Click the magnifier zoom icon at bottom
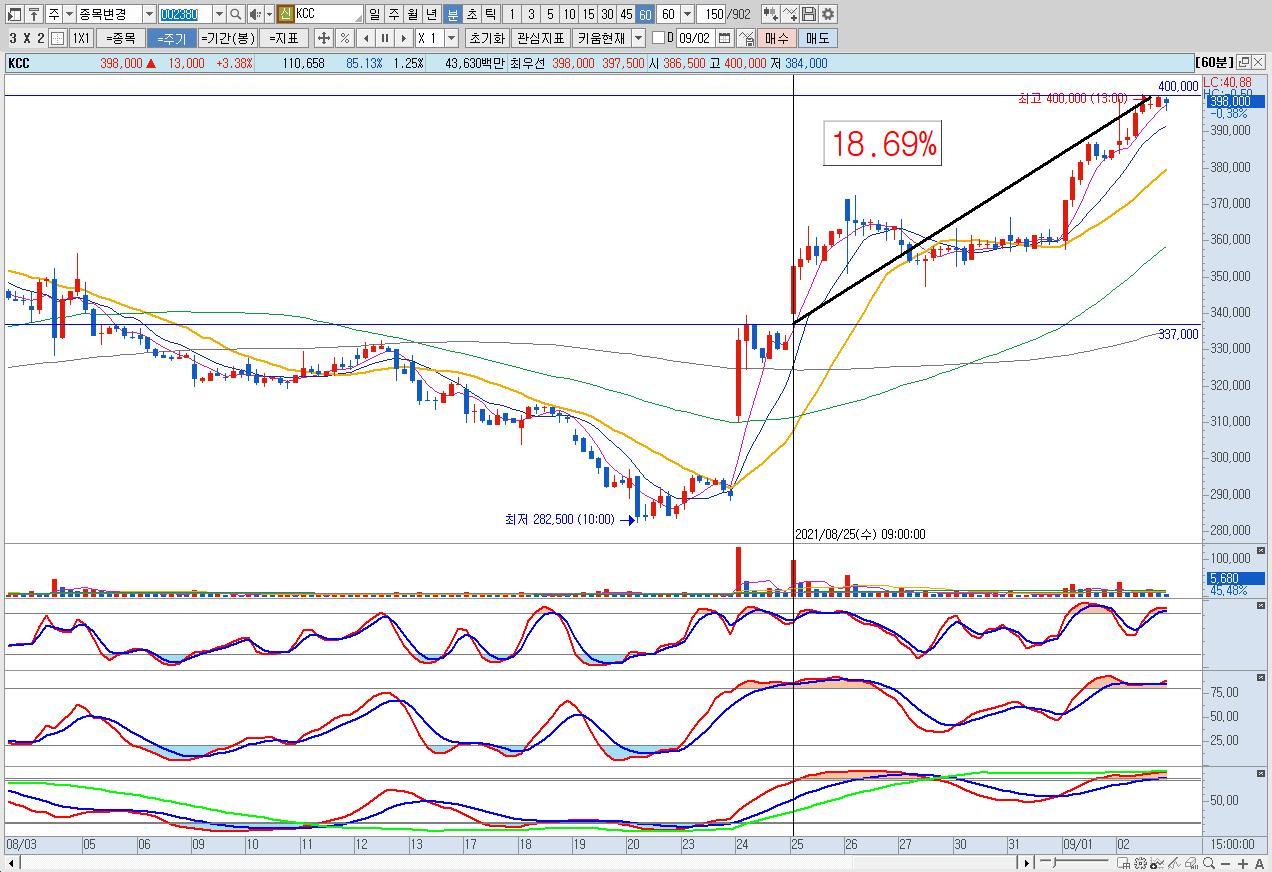This screenshot has width=1272, height=872. pyautogui.click(x=1209, y=863)
